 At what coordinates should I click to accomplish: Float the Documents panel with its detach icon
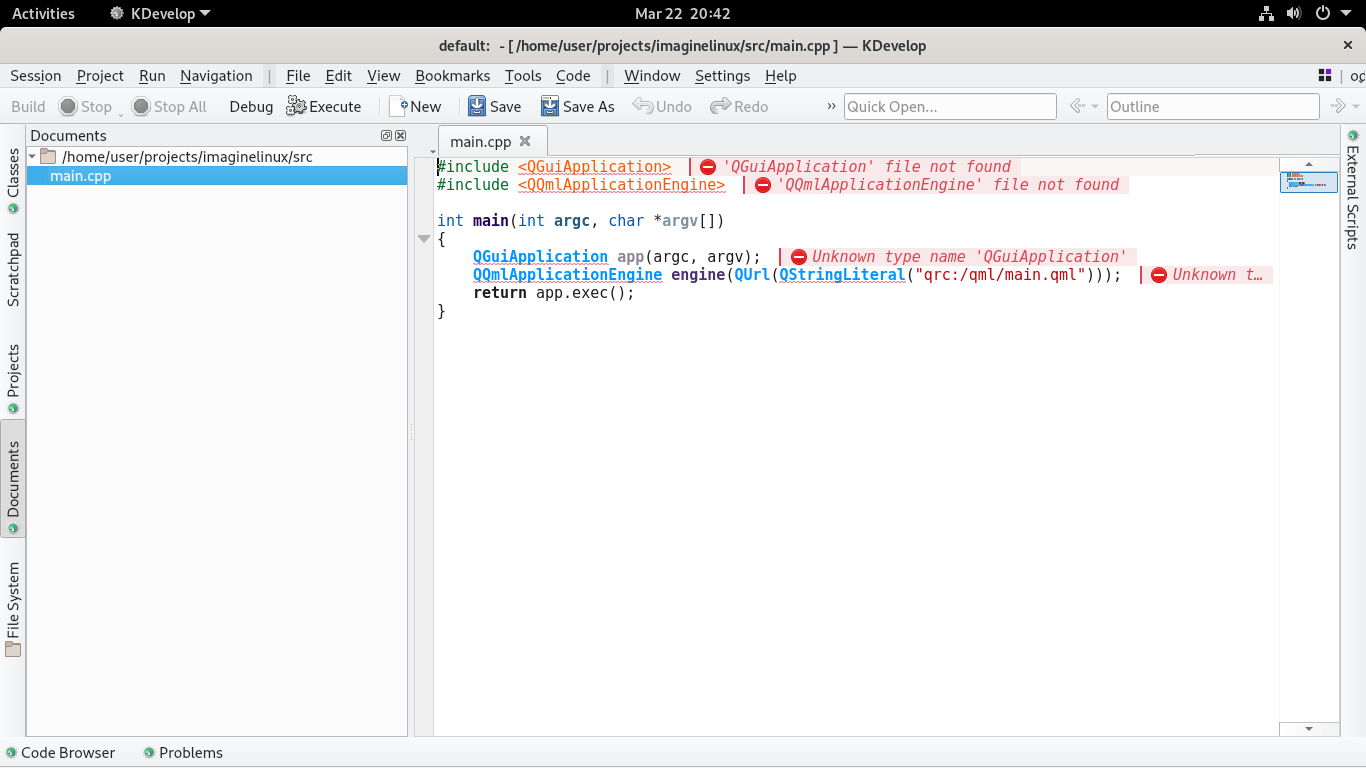(386, 136)
